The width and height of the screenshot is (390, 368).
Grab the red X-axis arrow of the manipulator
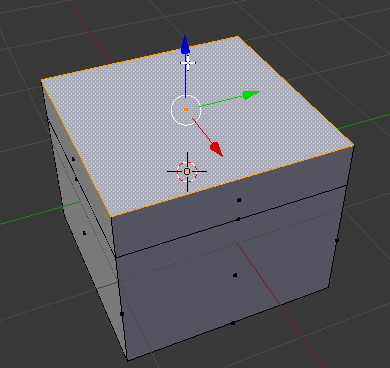point(217,149)
